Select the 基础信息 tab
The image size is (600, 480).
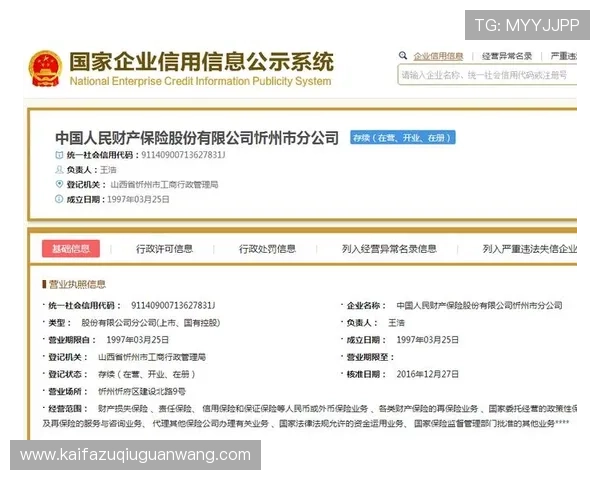pyautogui.click(x=71, y=249)
